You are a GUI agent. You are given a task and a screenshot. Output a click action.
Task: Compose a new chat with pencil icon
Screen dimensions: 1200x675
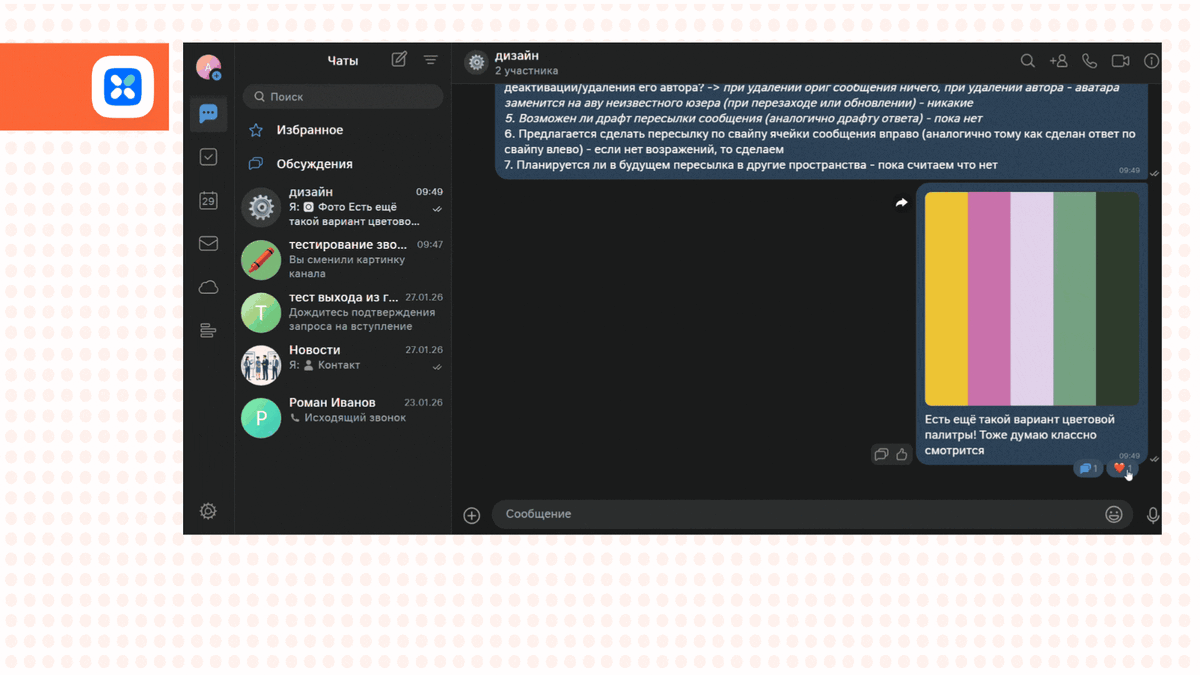[x=399, y=60]
